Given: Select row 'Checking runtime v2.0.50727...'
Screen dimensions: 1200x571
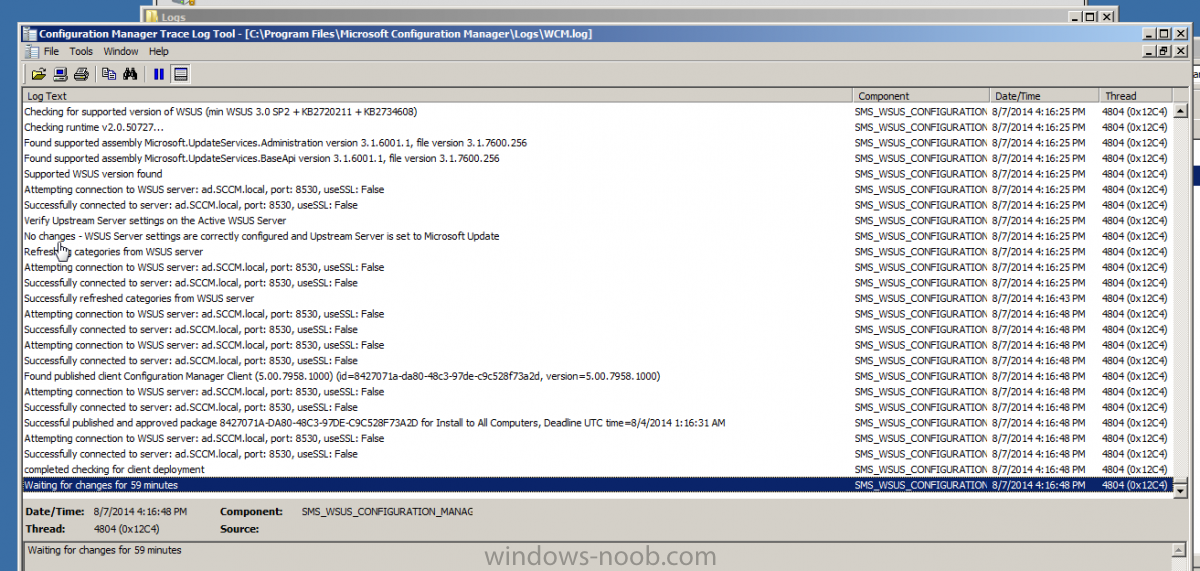Looking at the screenshot, I should click(x=597, y=127).
